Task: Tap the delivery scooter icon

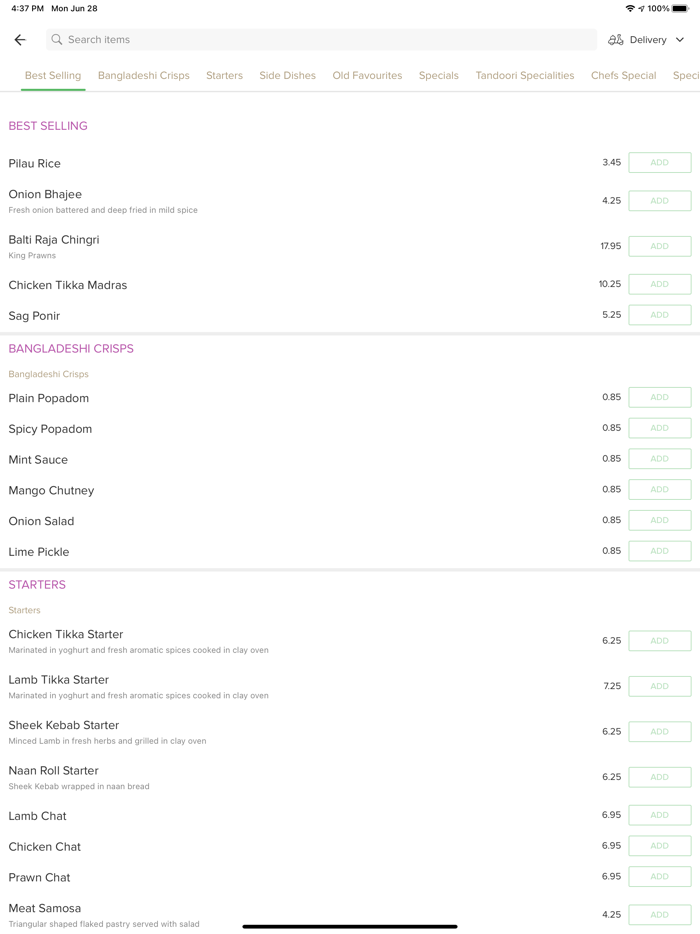Action: coord(616,40)
